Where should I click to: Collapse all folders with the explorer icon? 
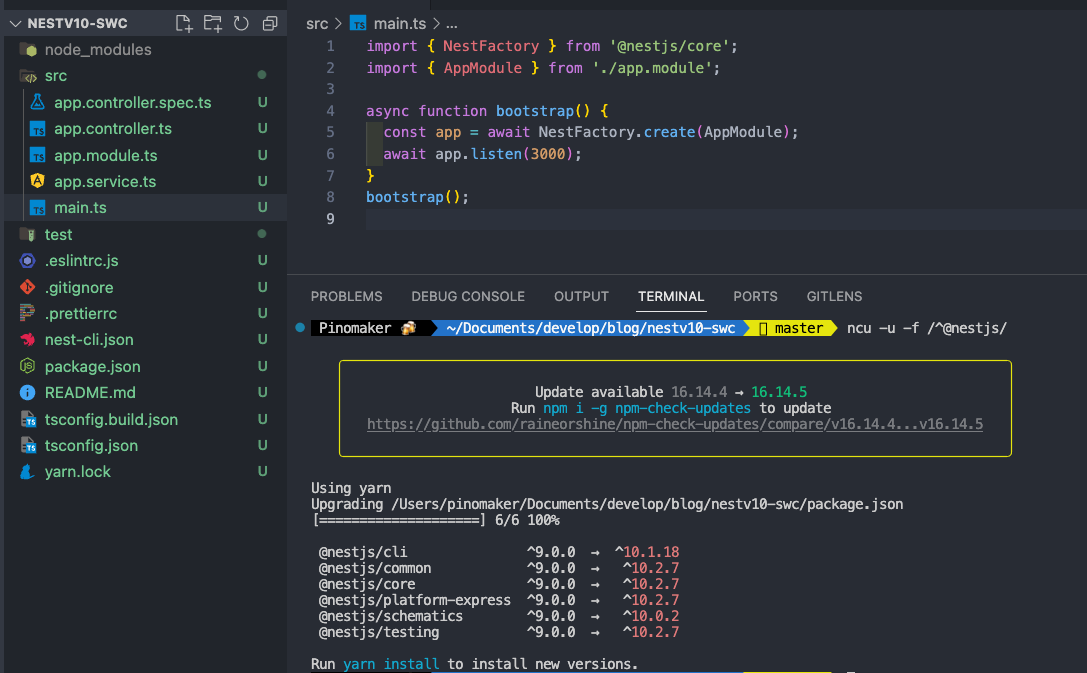[x=270, y=24]
